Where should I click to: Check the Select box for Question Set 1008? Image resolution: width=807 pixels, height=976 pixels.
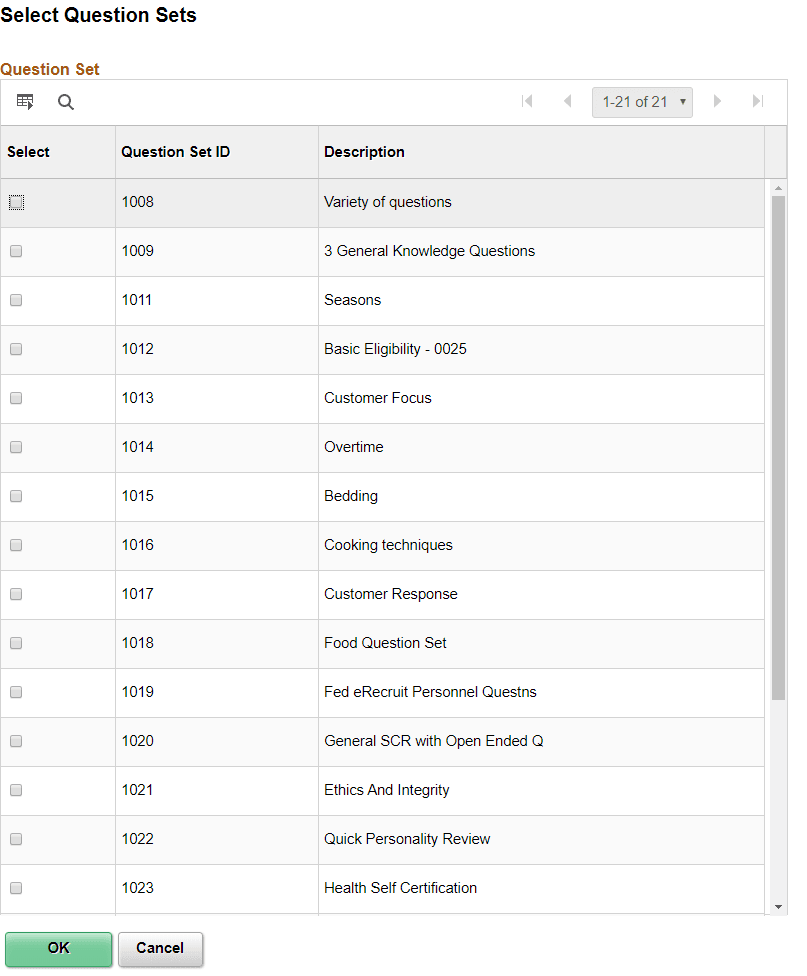[x=16, y=202]
